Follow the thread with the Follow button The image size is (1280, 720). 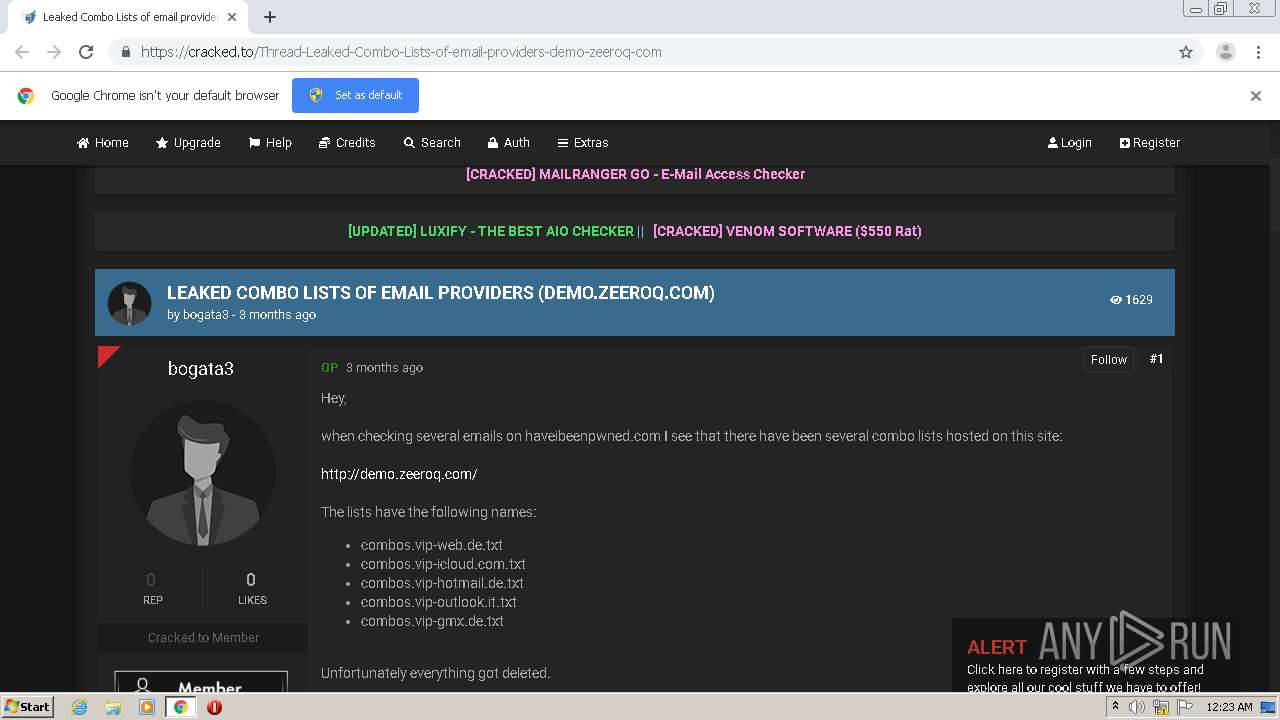(1109, 360)
